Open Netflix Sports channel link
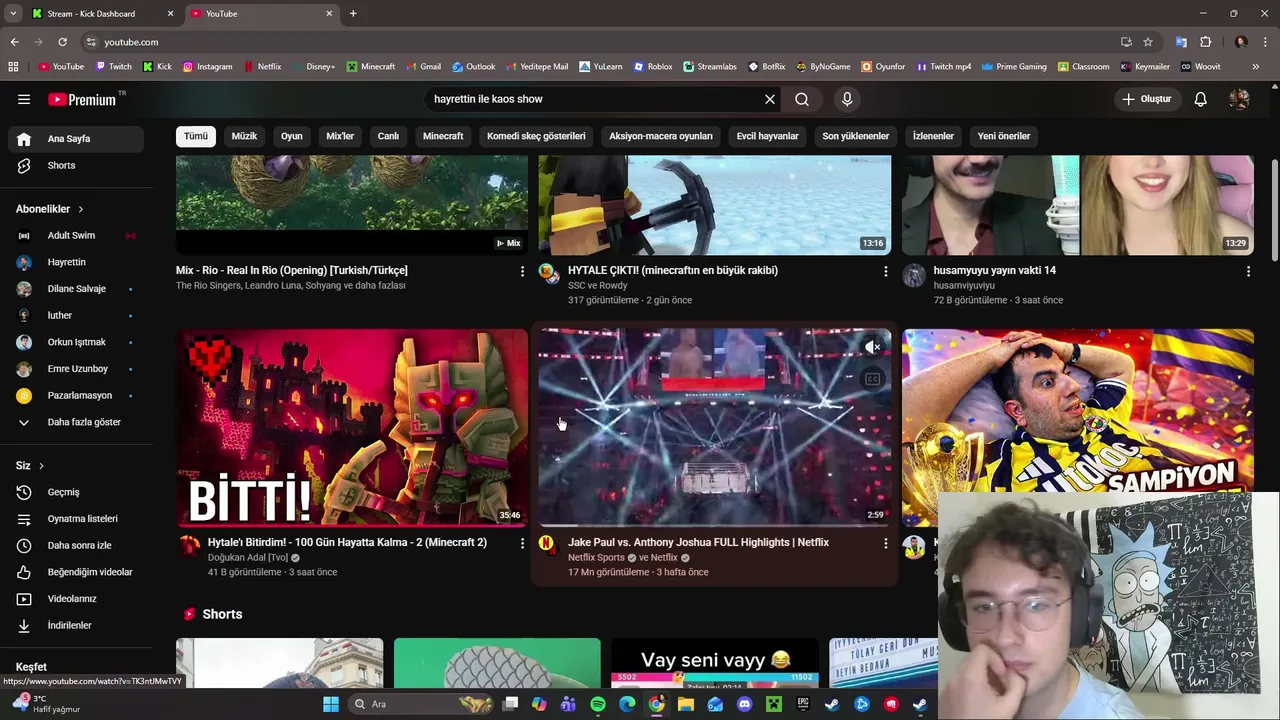The width and height of the screenshot is (1280, 720). click(596, 558)
